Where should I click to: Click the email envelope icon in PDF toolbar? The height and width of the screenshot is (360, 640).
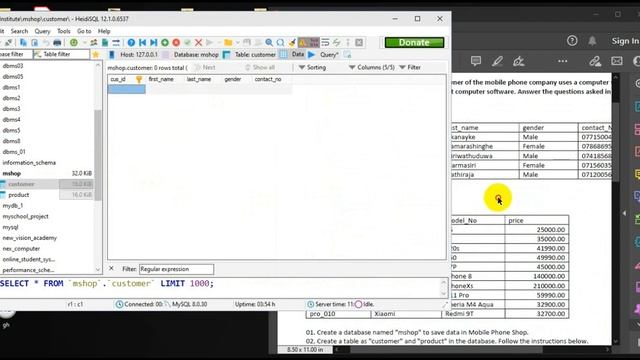click(617, 61)
